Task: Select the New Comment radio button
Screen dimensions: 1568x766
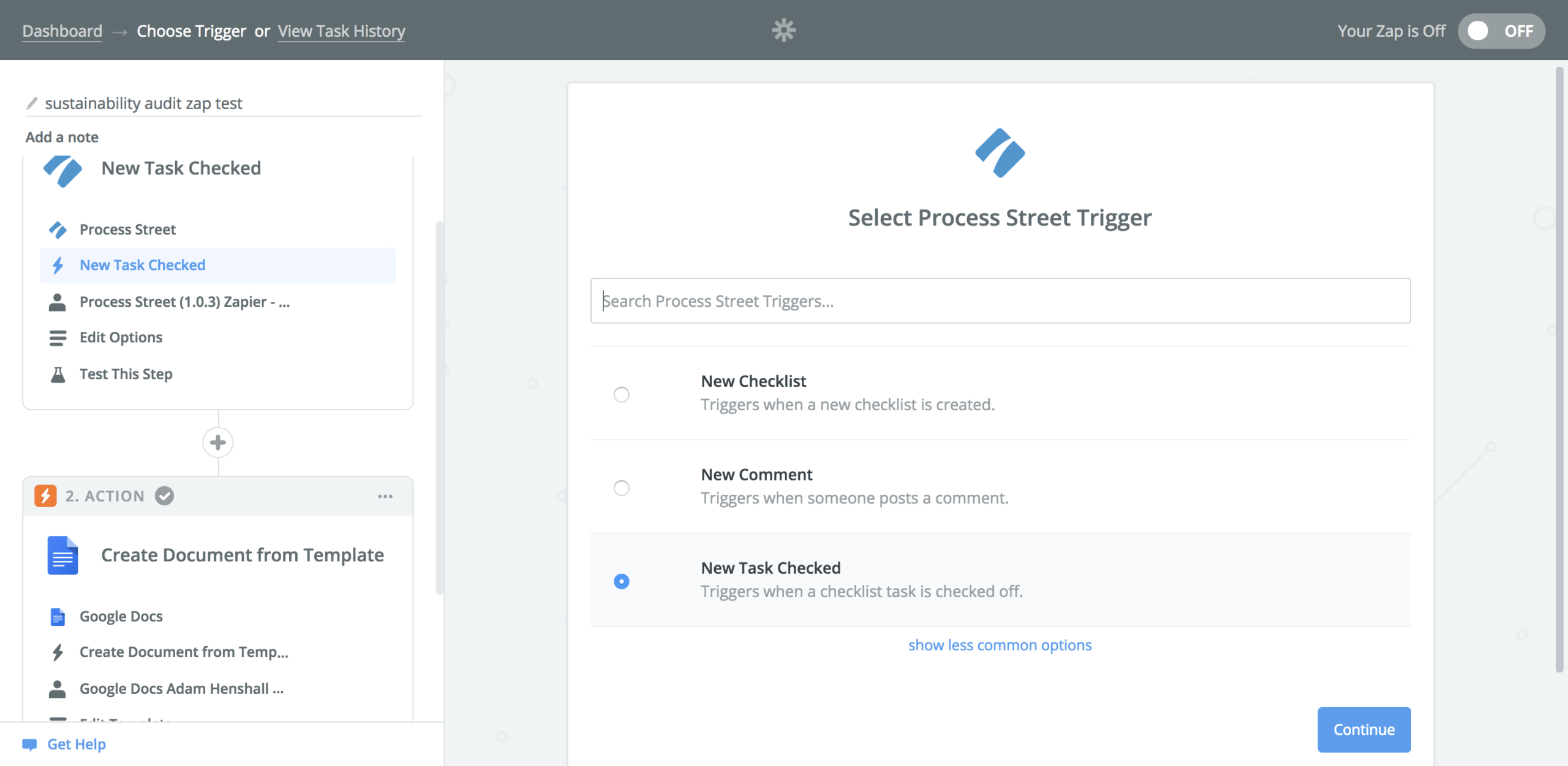Action: coord(621,487)
